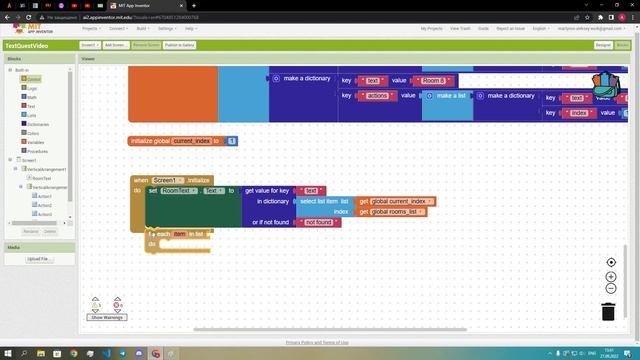This screenshot has width=640, height=360.
Task: Open the Text property dropdown in set block
Action: (214, 191)
